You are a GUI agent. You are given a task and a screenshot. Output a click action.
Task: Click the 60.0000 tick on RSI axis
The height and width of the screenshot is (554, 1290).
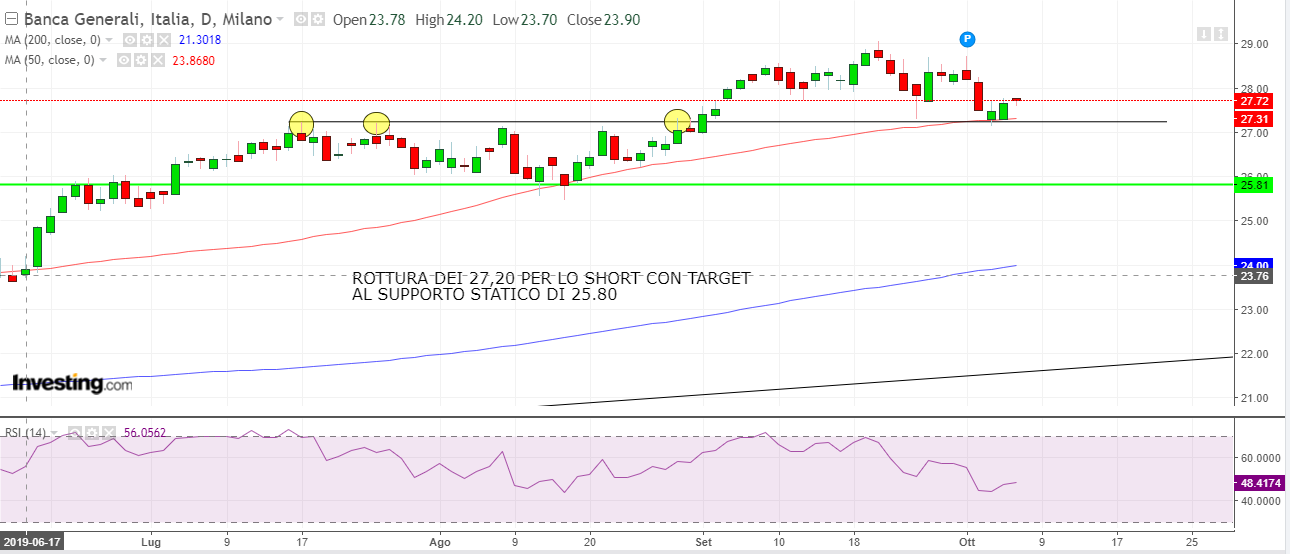[x=1259, y=458]
